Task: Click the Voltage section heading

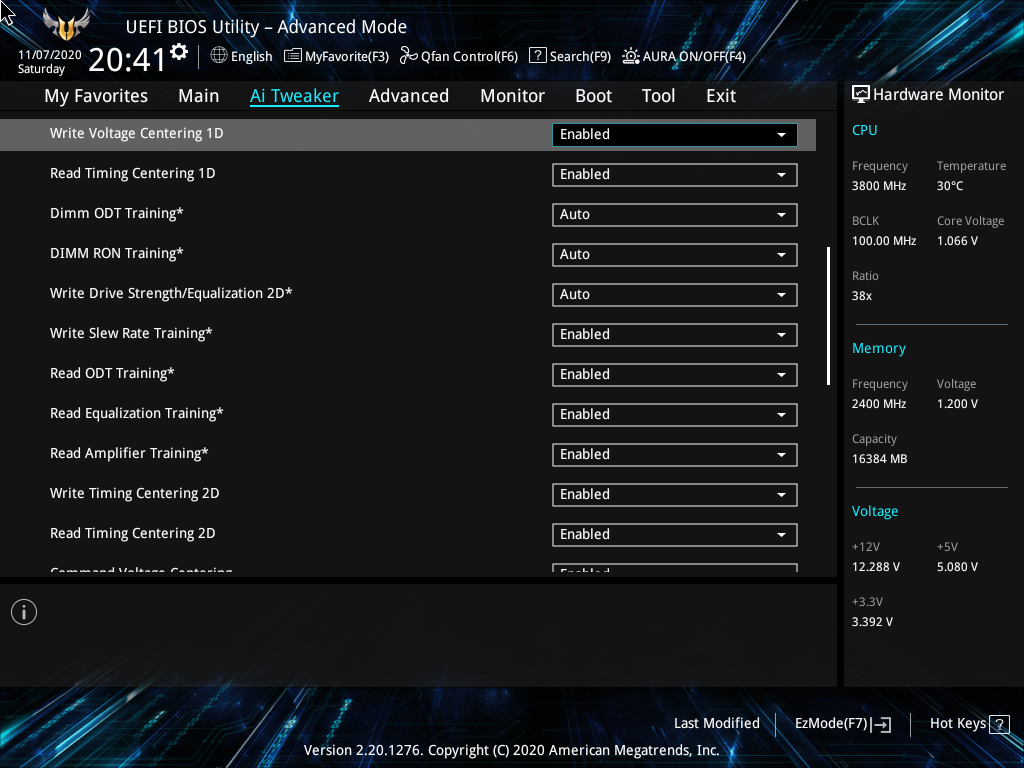Action: pos(875,511)
